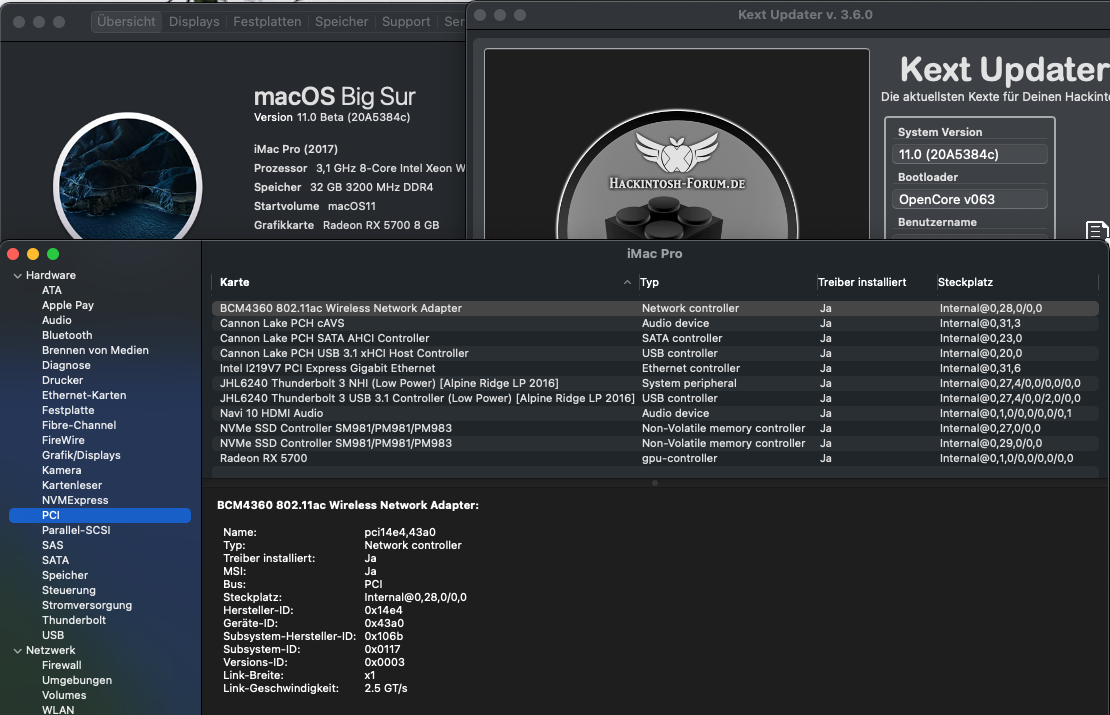Image resolution: width=1110 pixels, height=715 pixels.
Task: Click the green zoom button of the iMac Pro window
Action: tap(53, 254)
